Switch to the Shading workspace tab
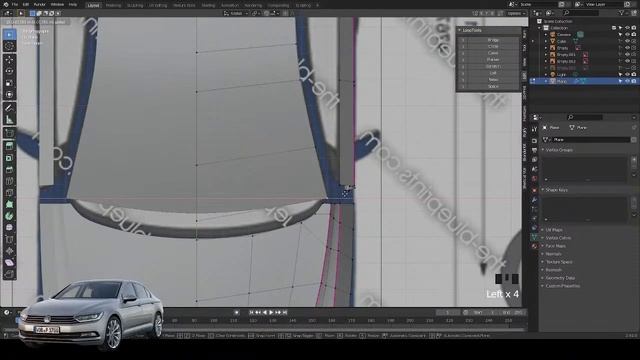 click(x=208, y=5)
